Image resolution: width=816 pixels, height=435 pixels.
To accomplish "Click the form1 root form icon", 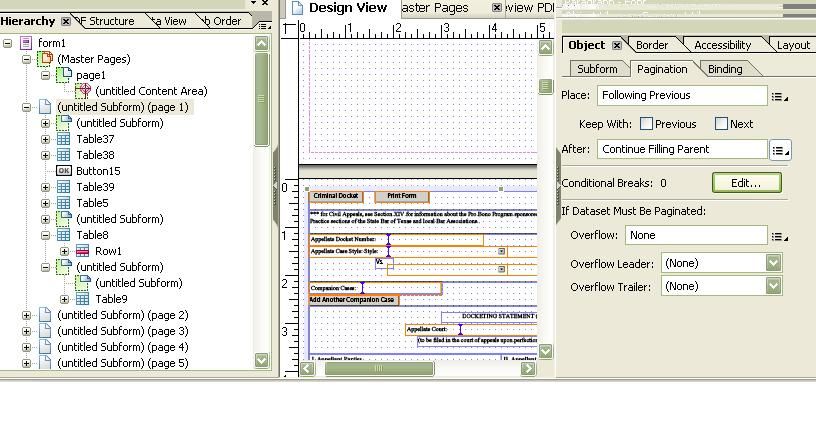I will pos(26,43).
